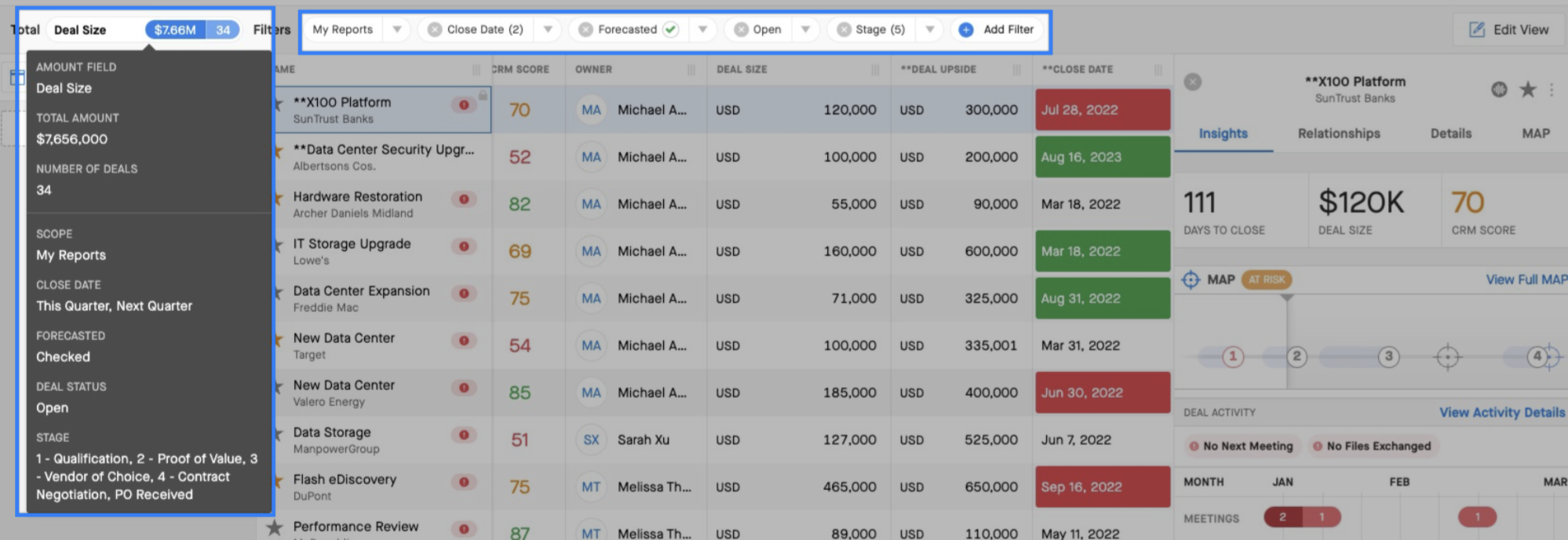The width and height of the screenshot is (1568, 540).
Task: Click the crosshair icon next to MAP heading
Action: click(x=1191, y=279)
